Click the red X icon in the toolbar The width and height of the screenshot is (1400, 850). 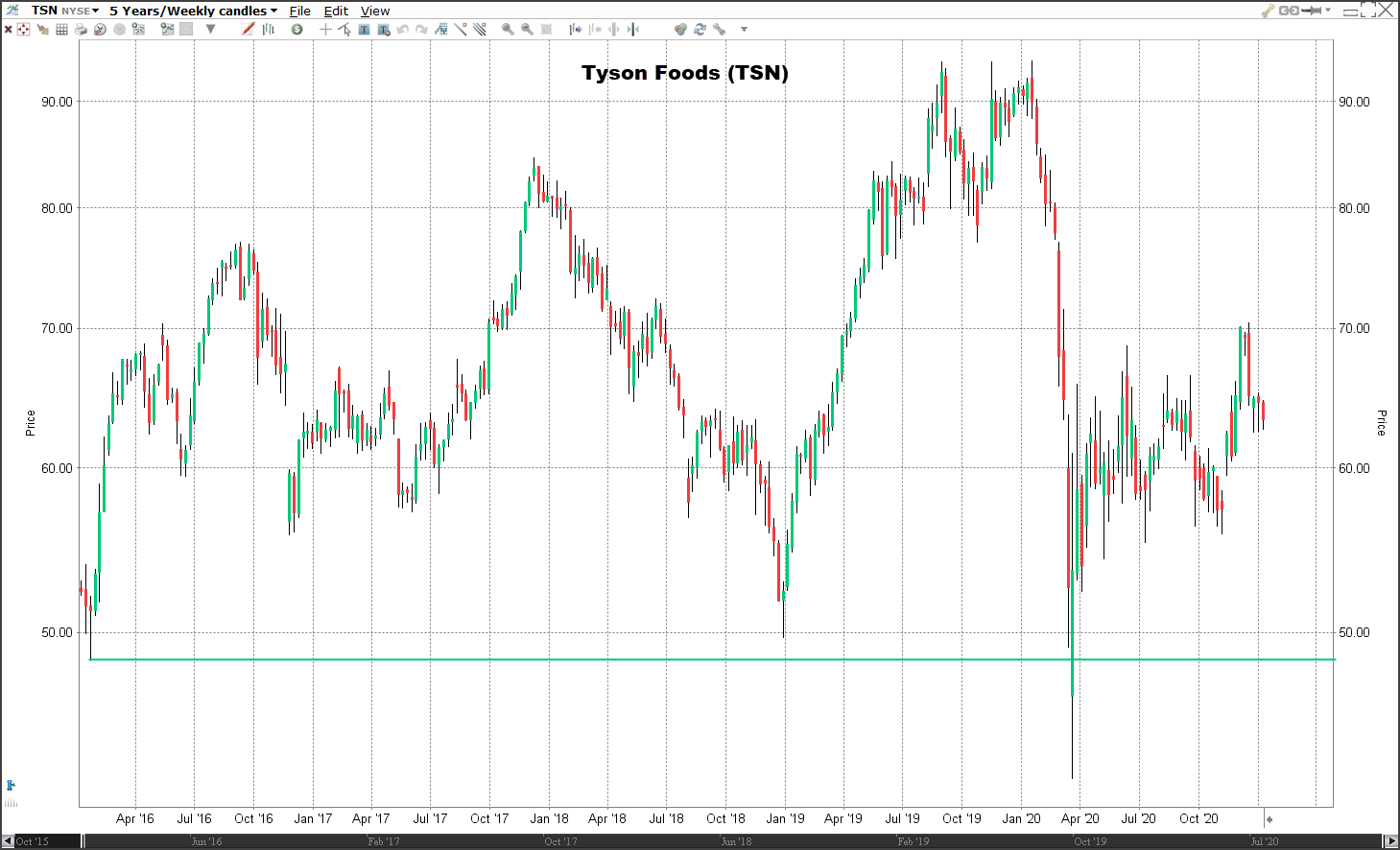[8, 30]
